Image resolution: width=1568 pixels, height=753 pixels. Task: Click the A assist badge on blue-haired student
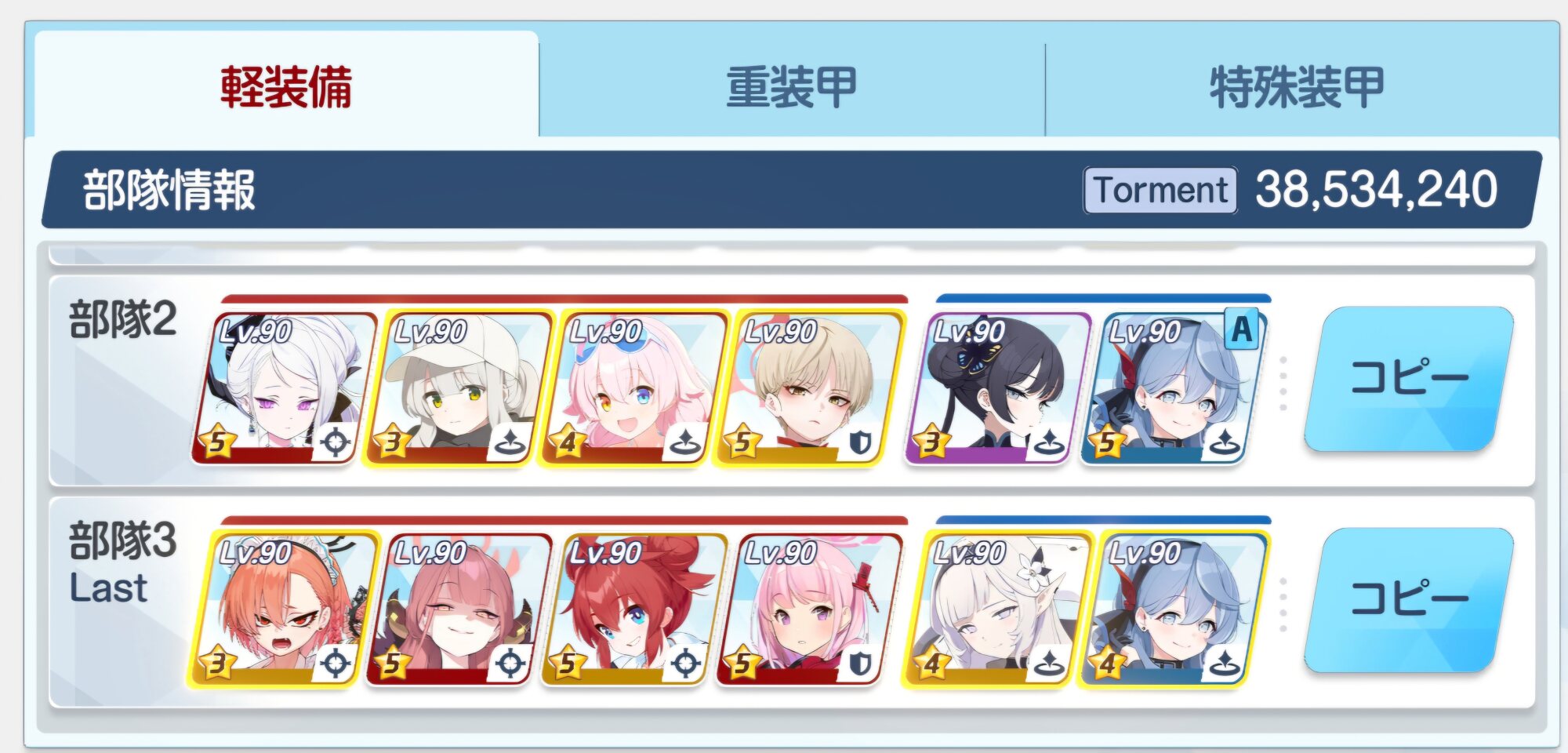tap(1242, 329)
